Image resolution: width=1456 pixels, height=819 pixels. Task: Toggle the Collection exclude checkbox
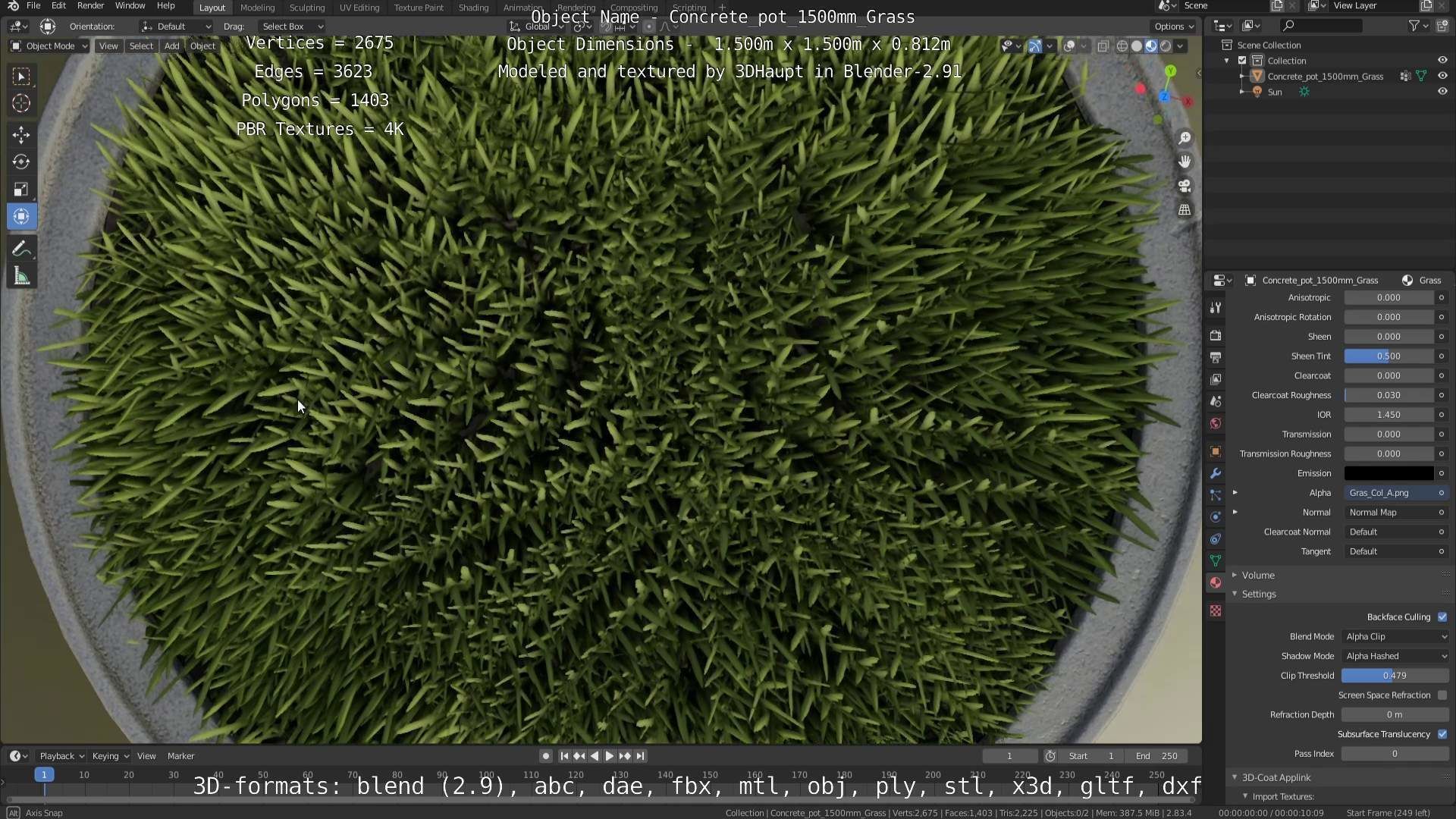pos(1242,61)
